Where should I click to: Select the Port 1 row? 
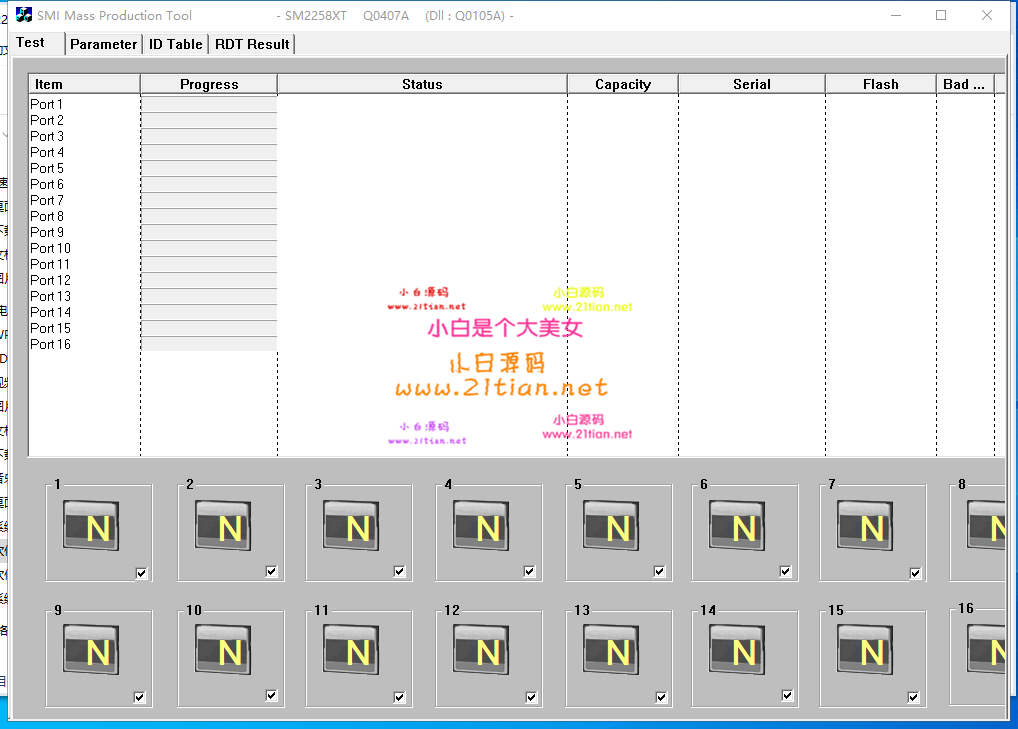(x=47, y=105)
